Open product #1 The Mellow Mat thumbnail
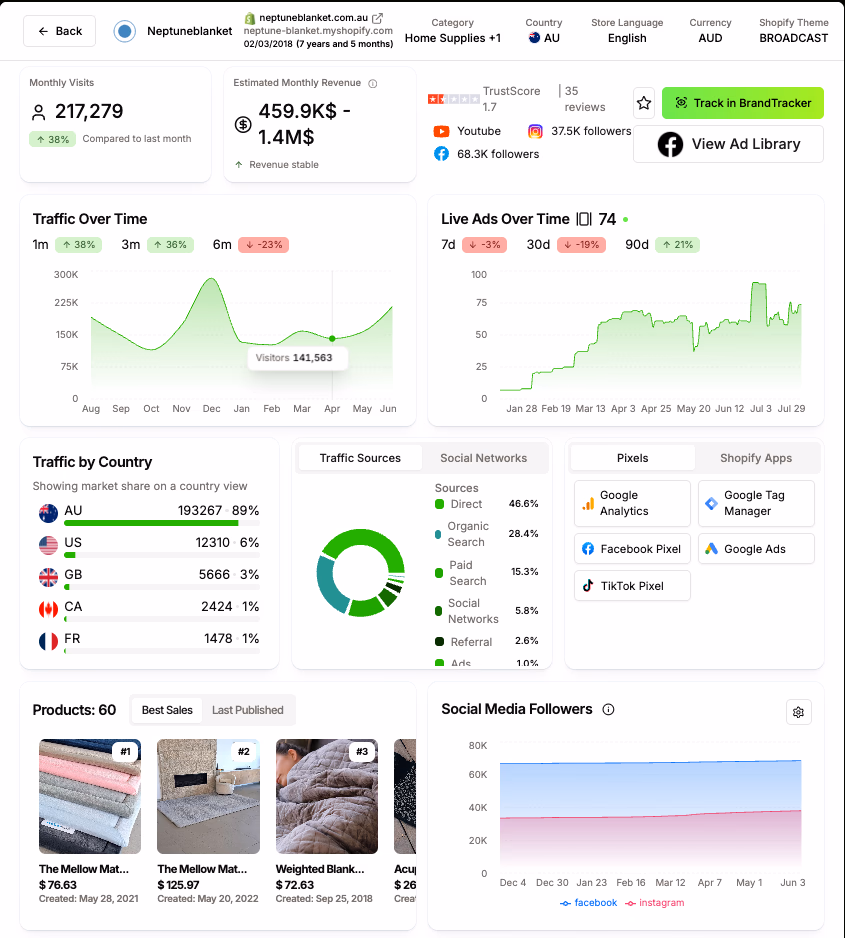Image resolution: width=845 pixels, height=938 pixels. tap(90, 796)
